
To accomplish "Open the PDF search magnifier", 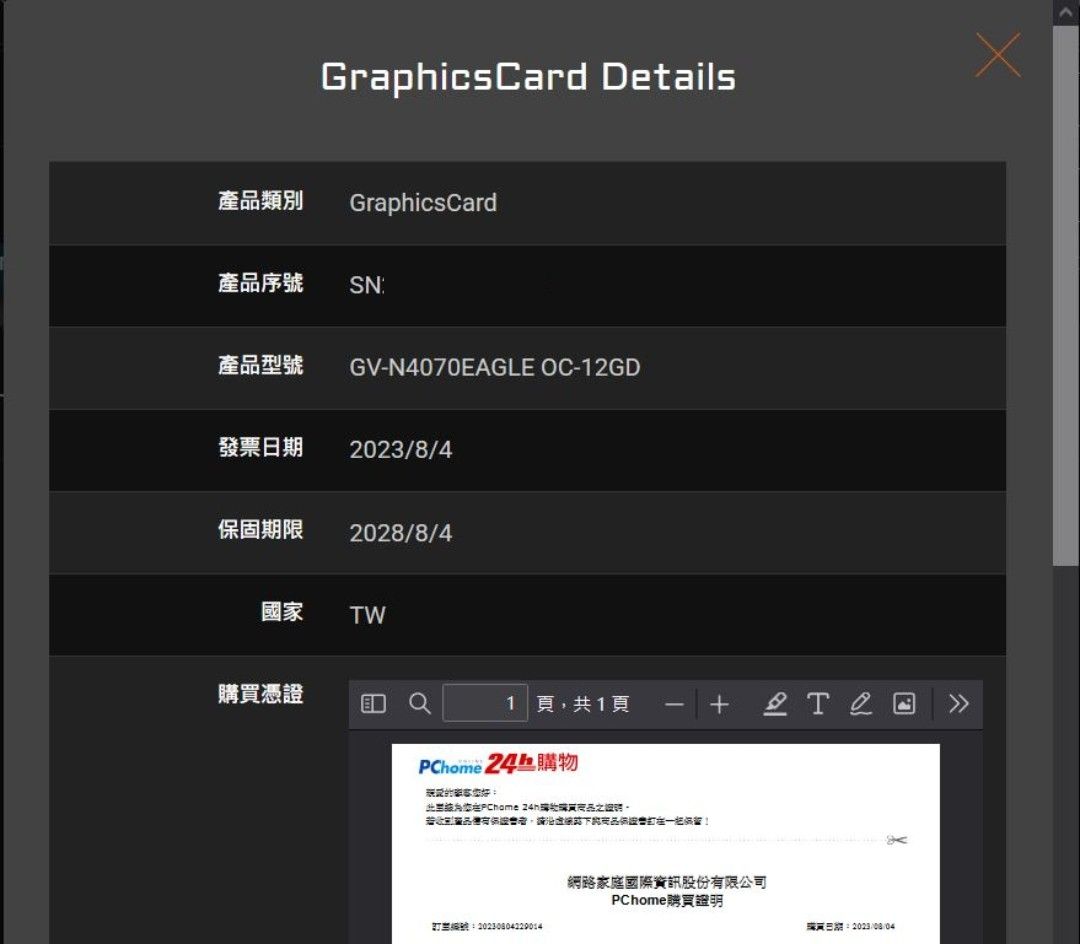I will 420,704.
